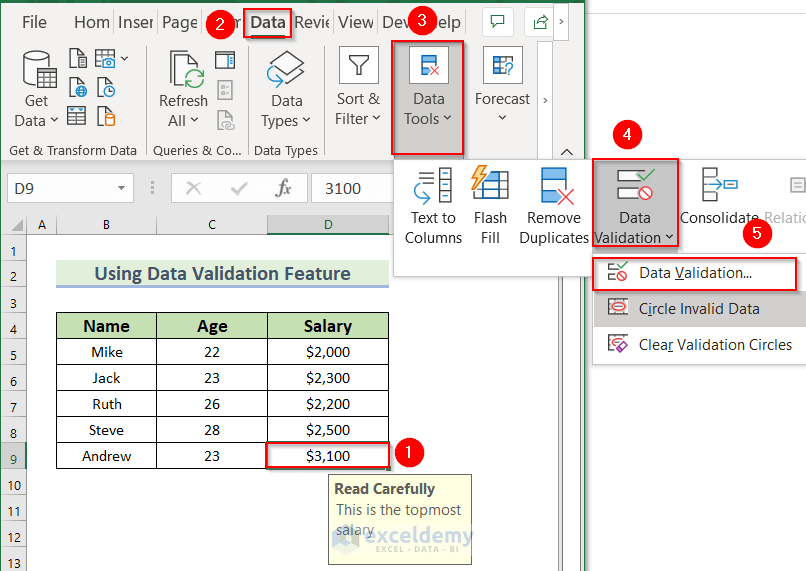Select the Name header cell

[x=106, y=326]
